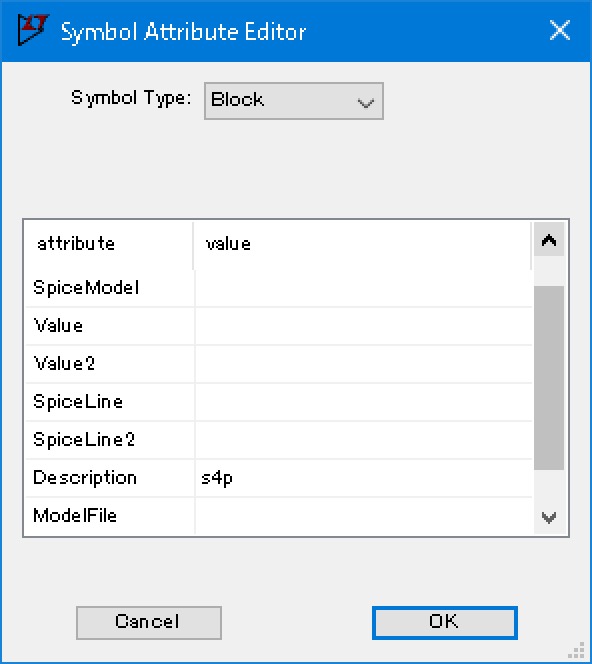592x664 pixels.
Task: Close the Symbol Attribute Editor window
Action: click(x=559, y=30)
